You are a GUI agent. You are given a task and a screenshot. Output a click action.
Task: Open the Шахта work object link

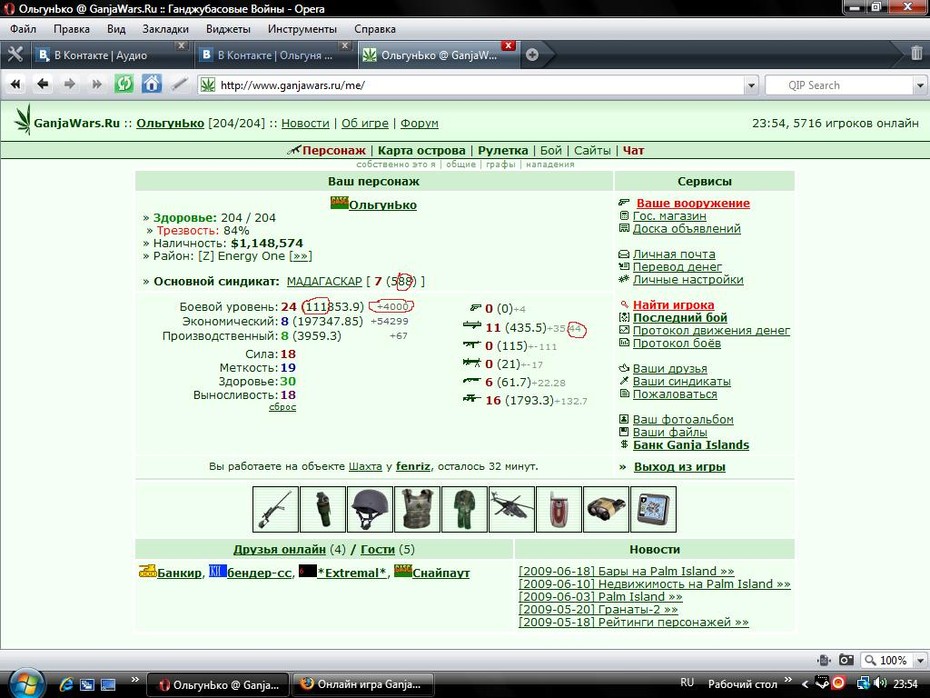point(365,466)
